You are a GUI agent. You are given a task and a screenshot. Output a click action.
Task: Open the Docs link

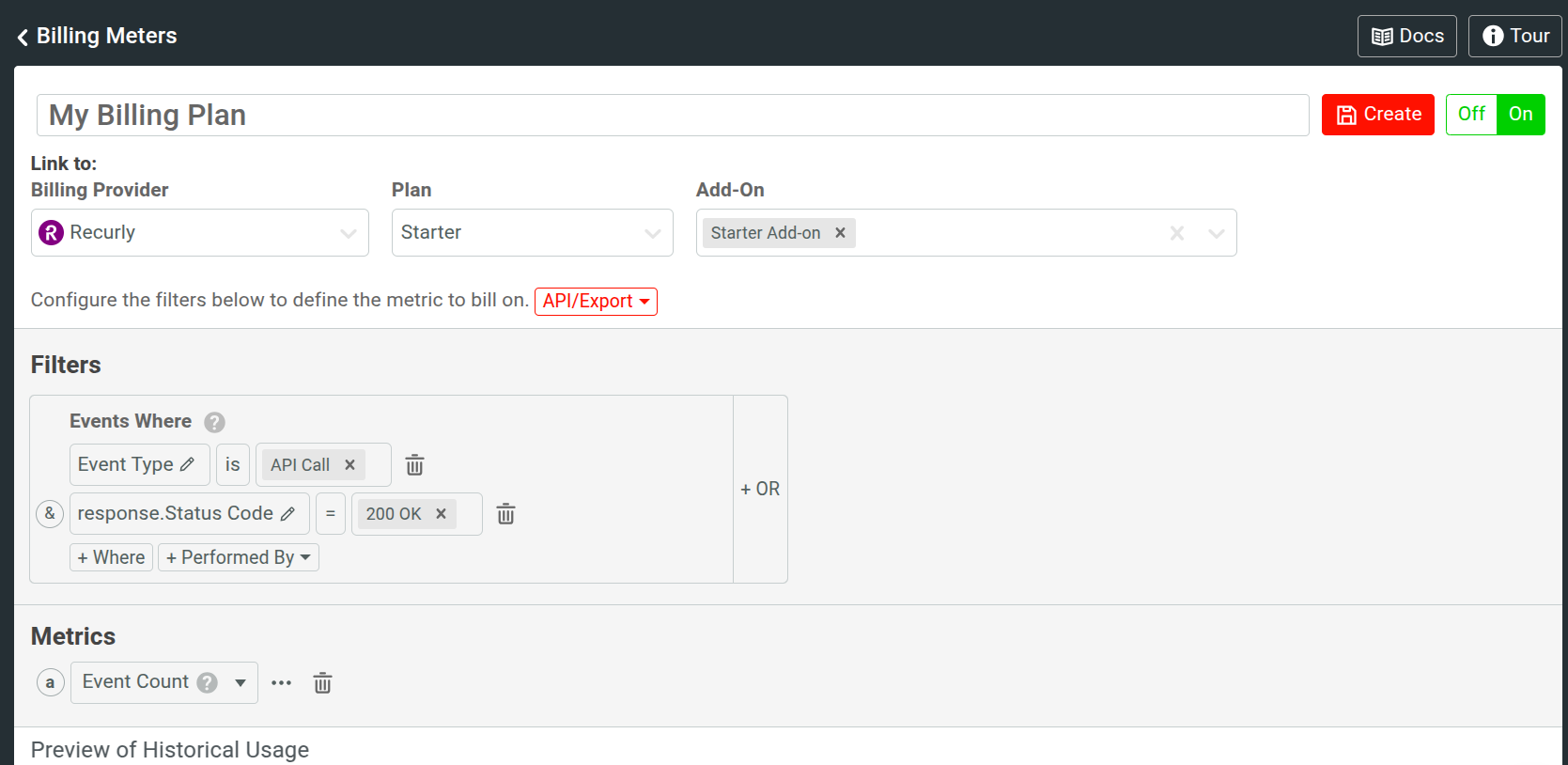click(1406, 37)
